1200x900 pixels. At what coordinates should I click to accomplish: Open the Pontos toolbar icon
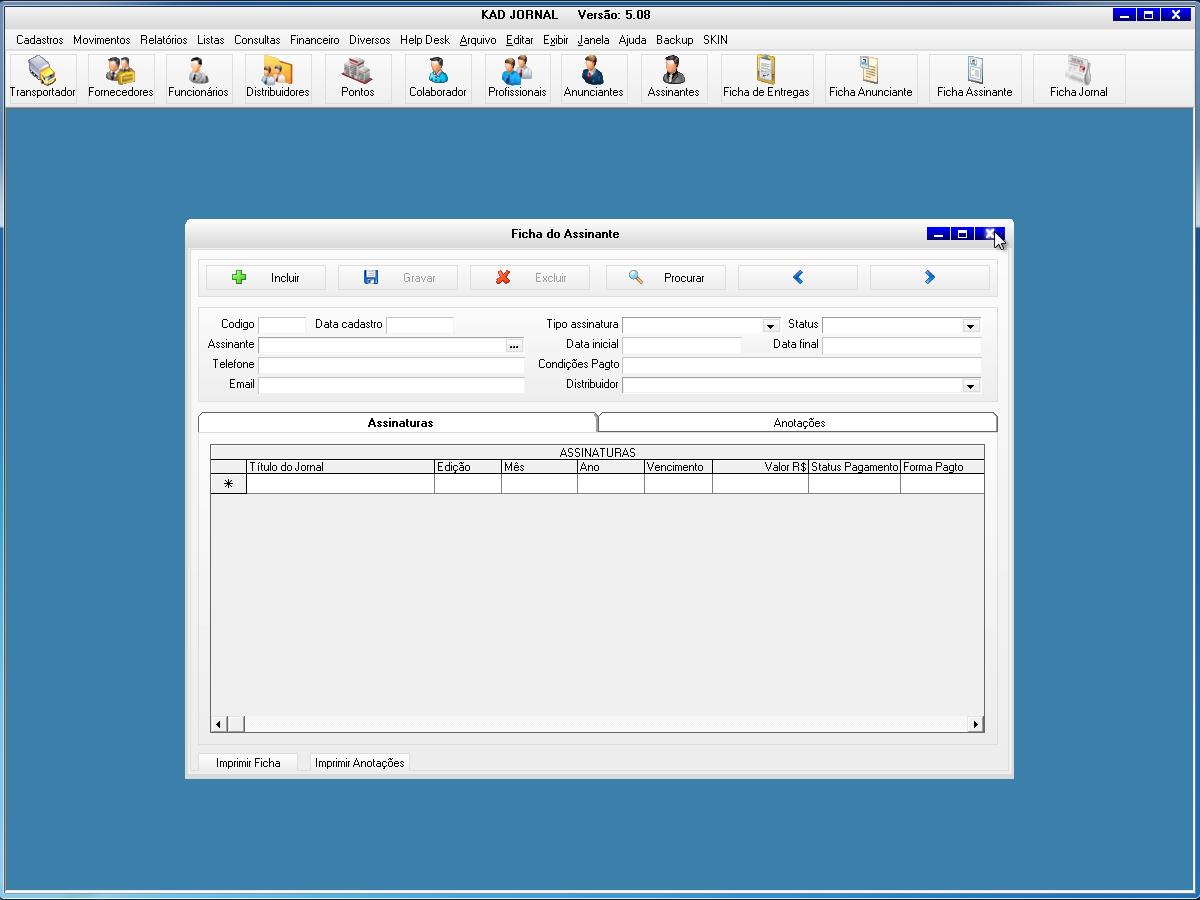pyautogui.click(x=357, y=78)
